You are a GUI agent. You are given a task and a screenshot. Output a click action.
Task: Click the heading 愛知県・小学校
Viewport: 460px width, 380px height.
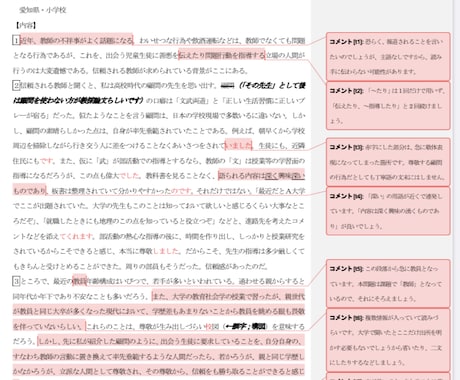pos(43,10)
